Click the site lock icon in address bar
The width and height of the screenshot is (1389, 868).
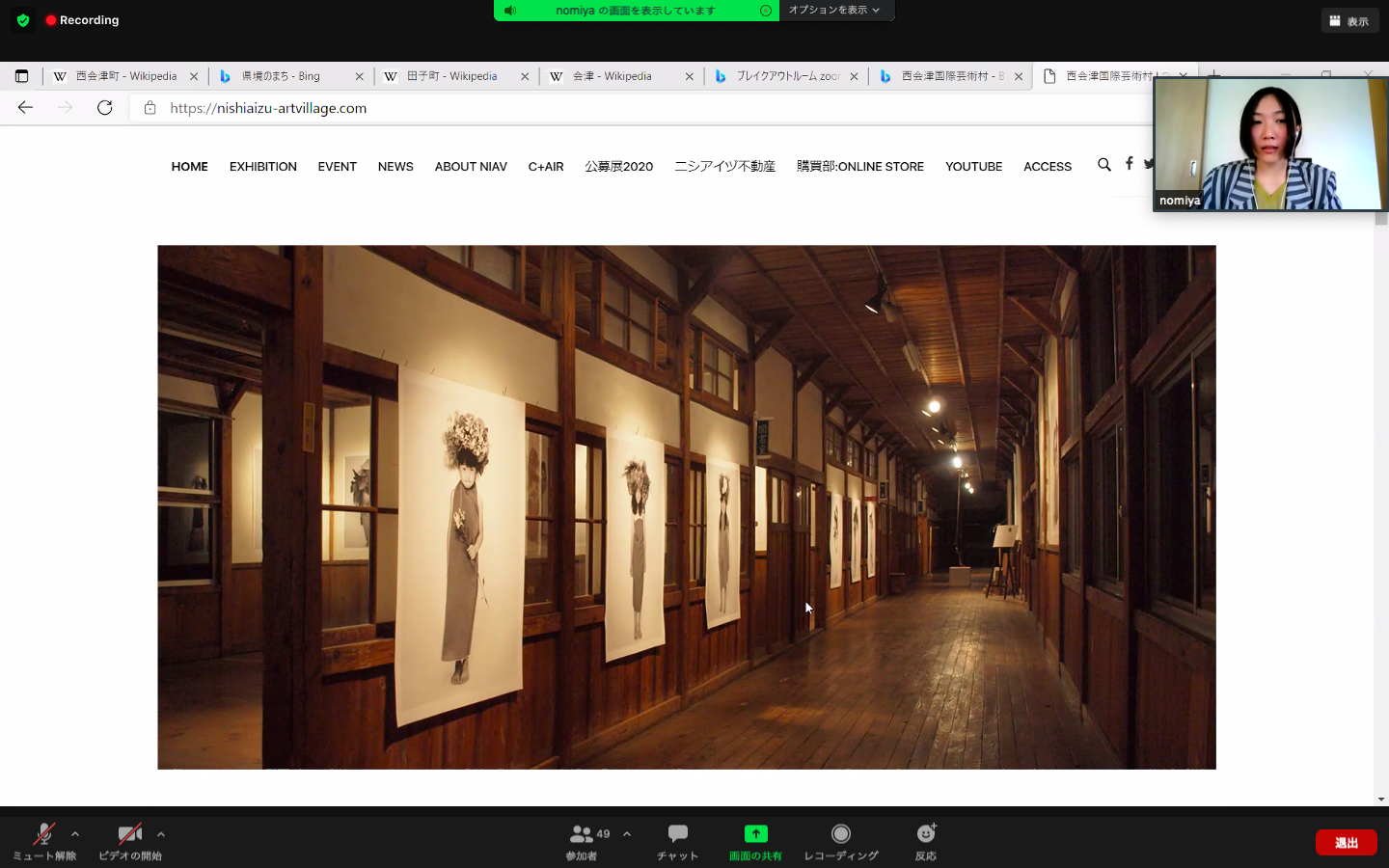[x=150, y=108]
